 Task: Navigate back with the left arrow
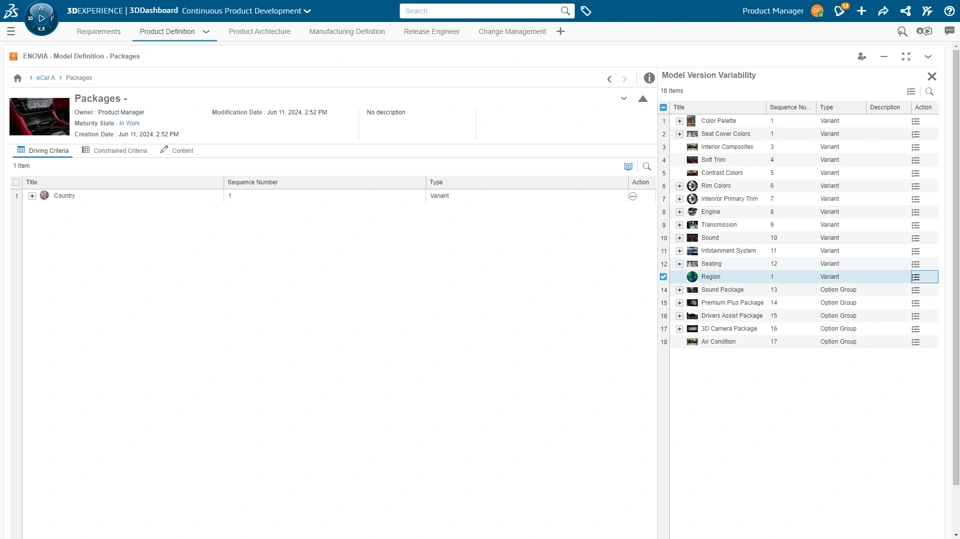609,78
